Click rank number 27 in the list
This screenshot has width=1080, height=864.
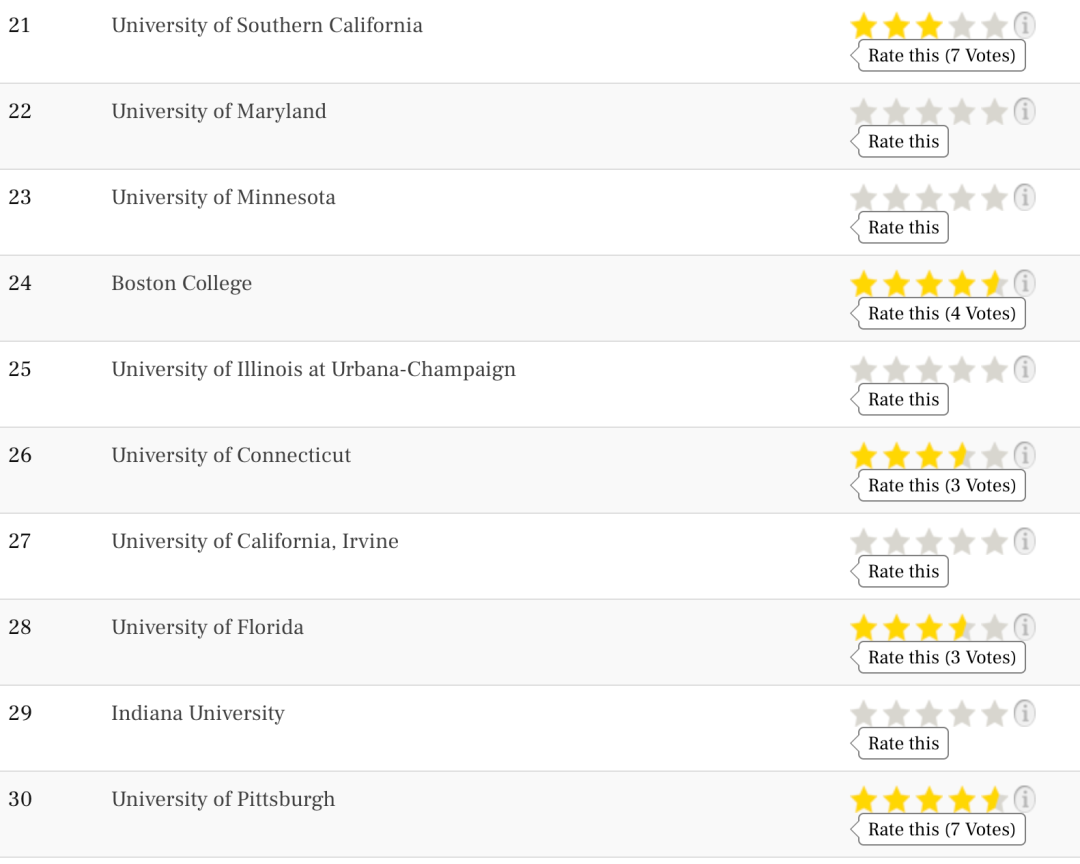click(x=20, y=541)
